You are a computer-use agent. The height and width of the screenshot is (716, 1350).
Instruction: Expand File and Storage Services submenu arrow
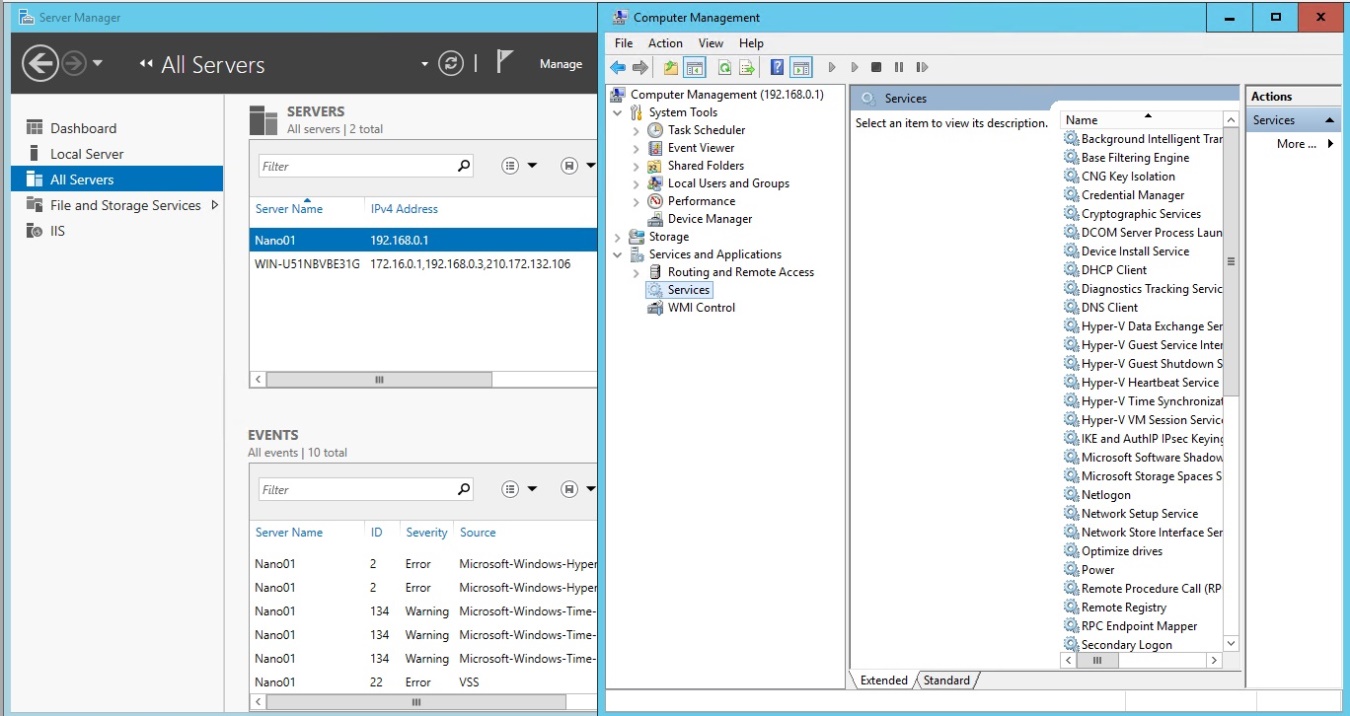click(x=214, y=205)
